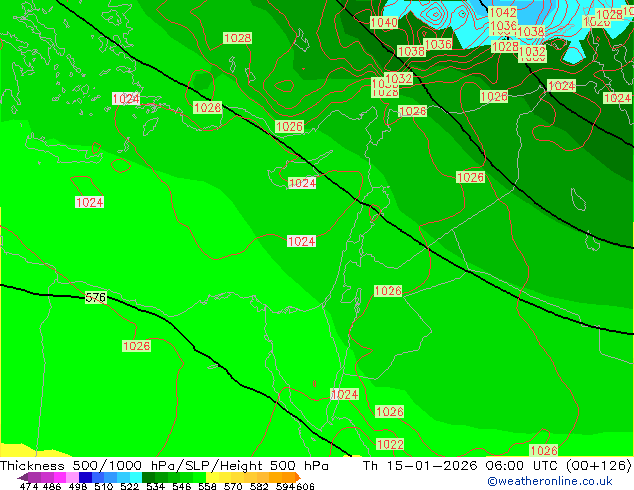Click the purple arrow starting the legend
The image size is (634, 490).
[22, 477]
